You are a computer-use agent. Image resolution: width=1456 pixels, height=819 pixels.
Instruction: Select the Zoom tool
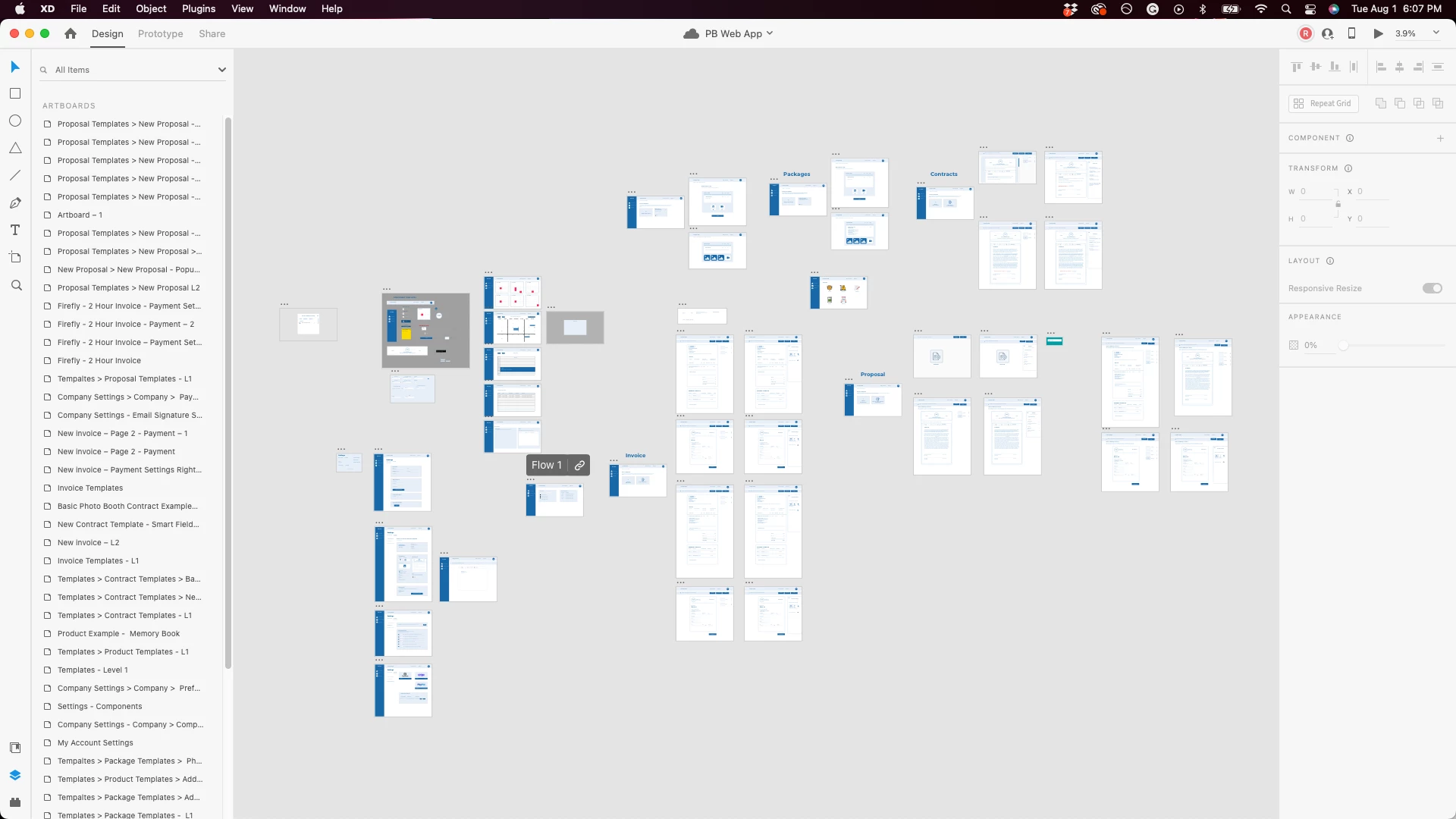click(x=16, y=285)
